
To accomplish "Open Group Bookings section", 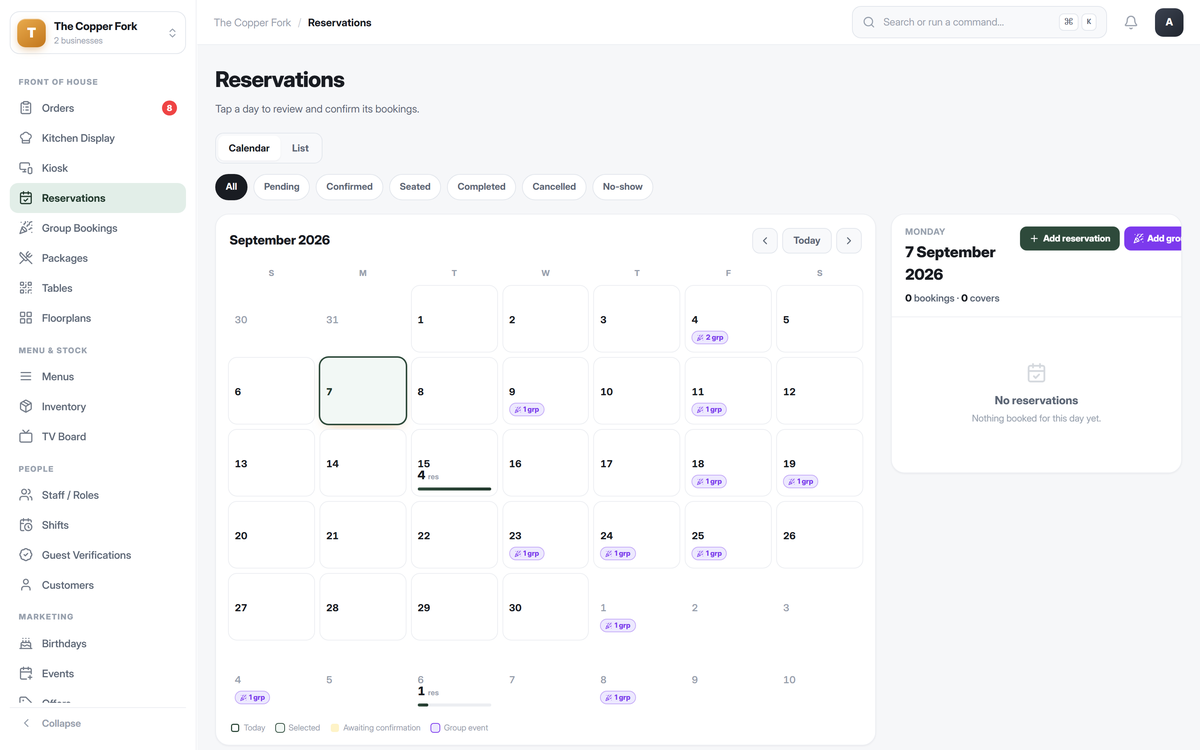I will click(x=98, y=228).
